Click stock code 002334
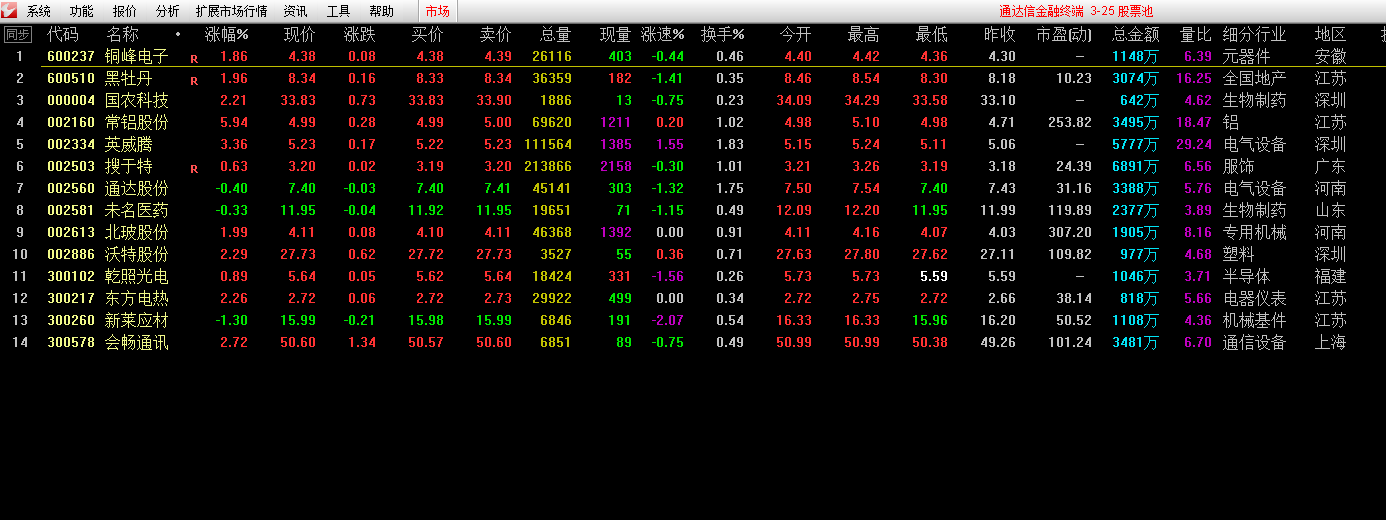Viewport: 1386px width, 520px height. pos(71,144)
